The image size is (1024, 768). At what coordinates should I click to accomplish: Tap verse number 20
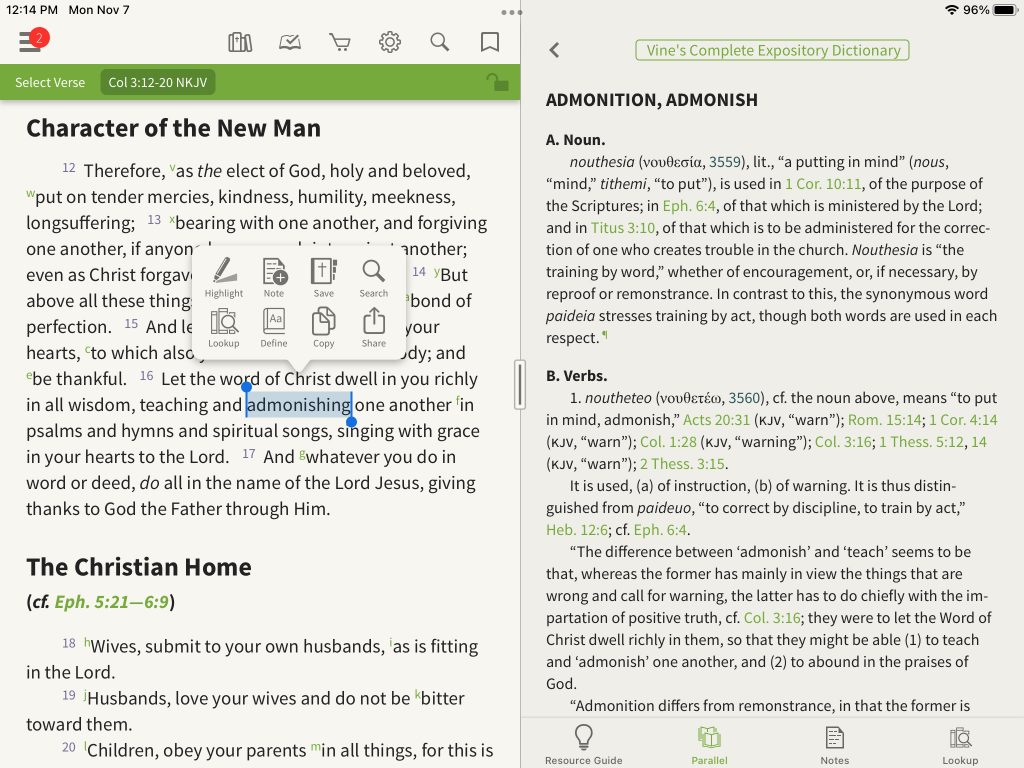point(69,747)
